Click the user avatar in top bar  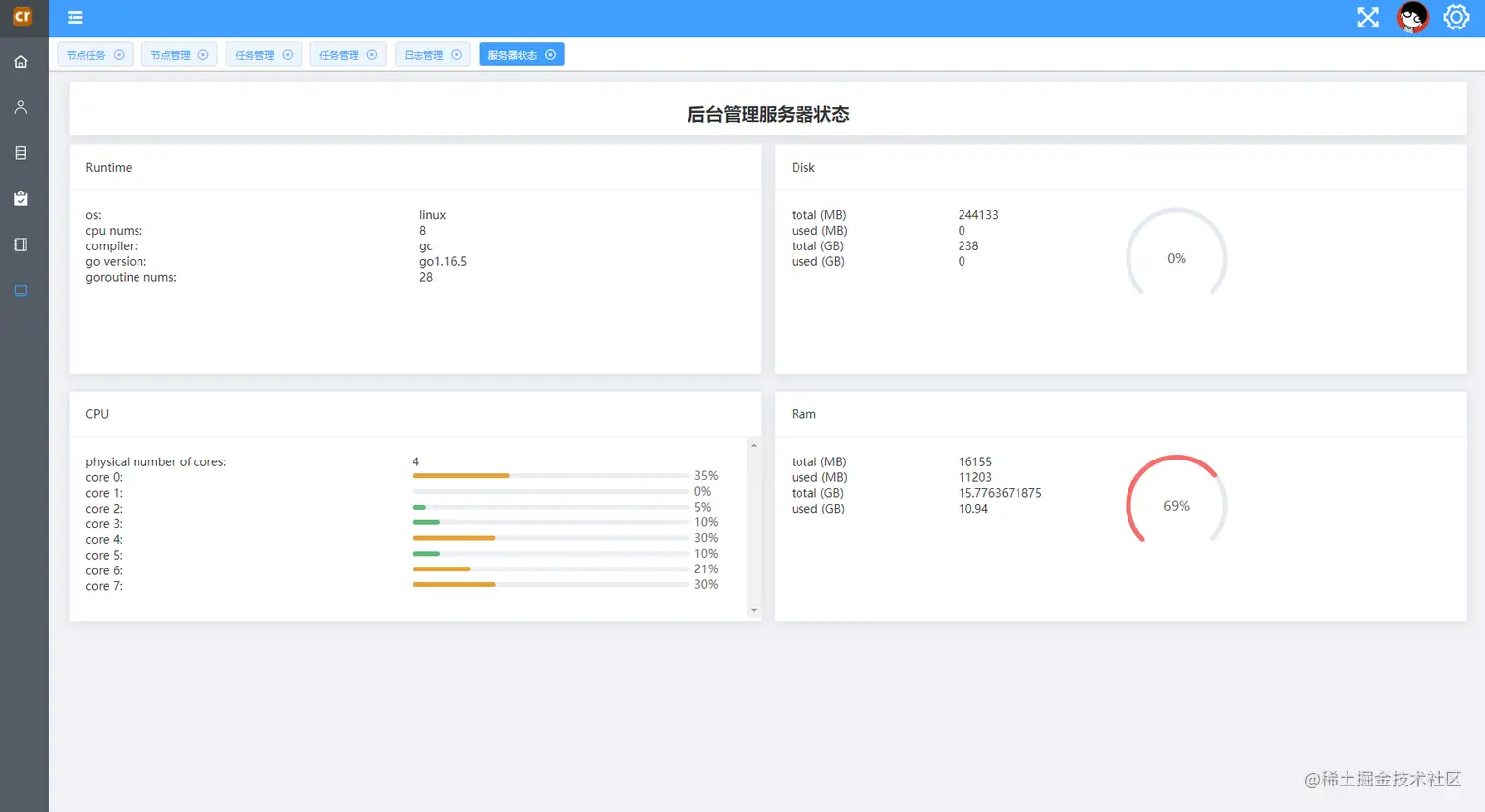point(1412,18)
